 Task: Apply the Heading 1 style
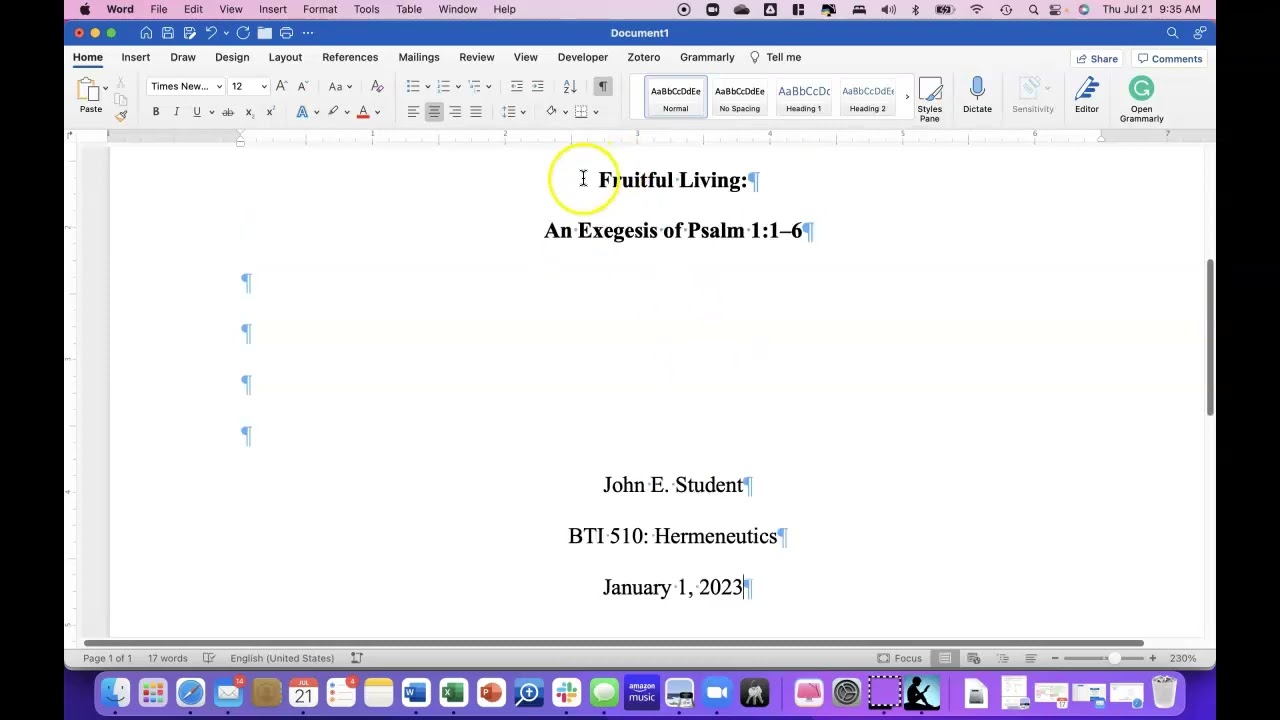click(804, 97)
